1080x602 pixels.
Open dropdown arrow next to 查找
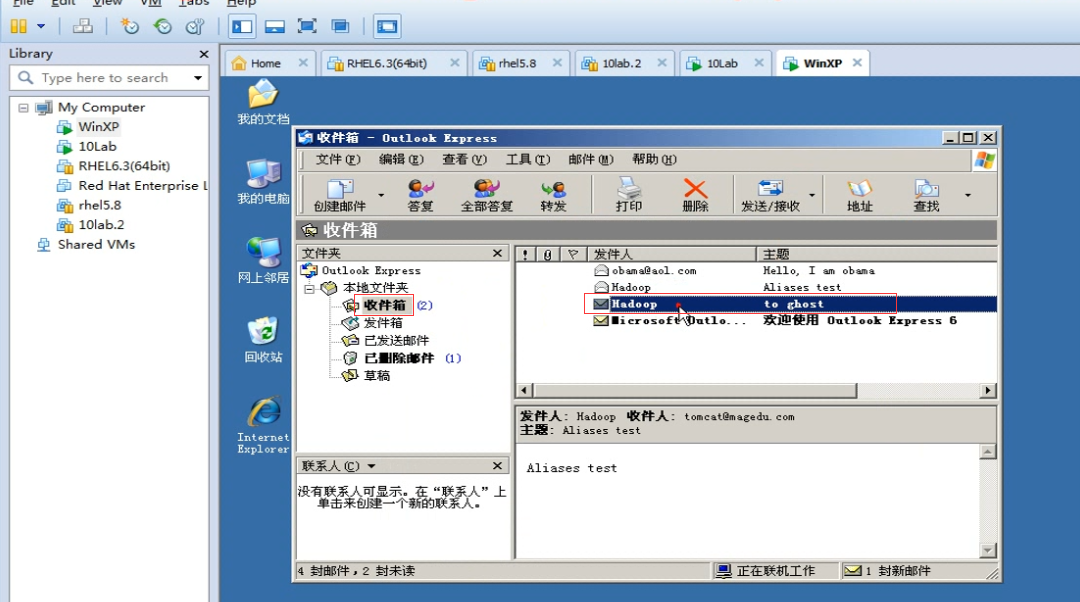point(968,195)
